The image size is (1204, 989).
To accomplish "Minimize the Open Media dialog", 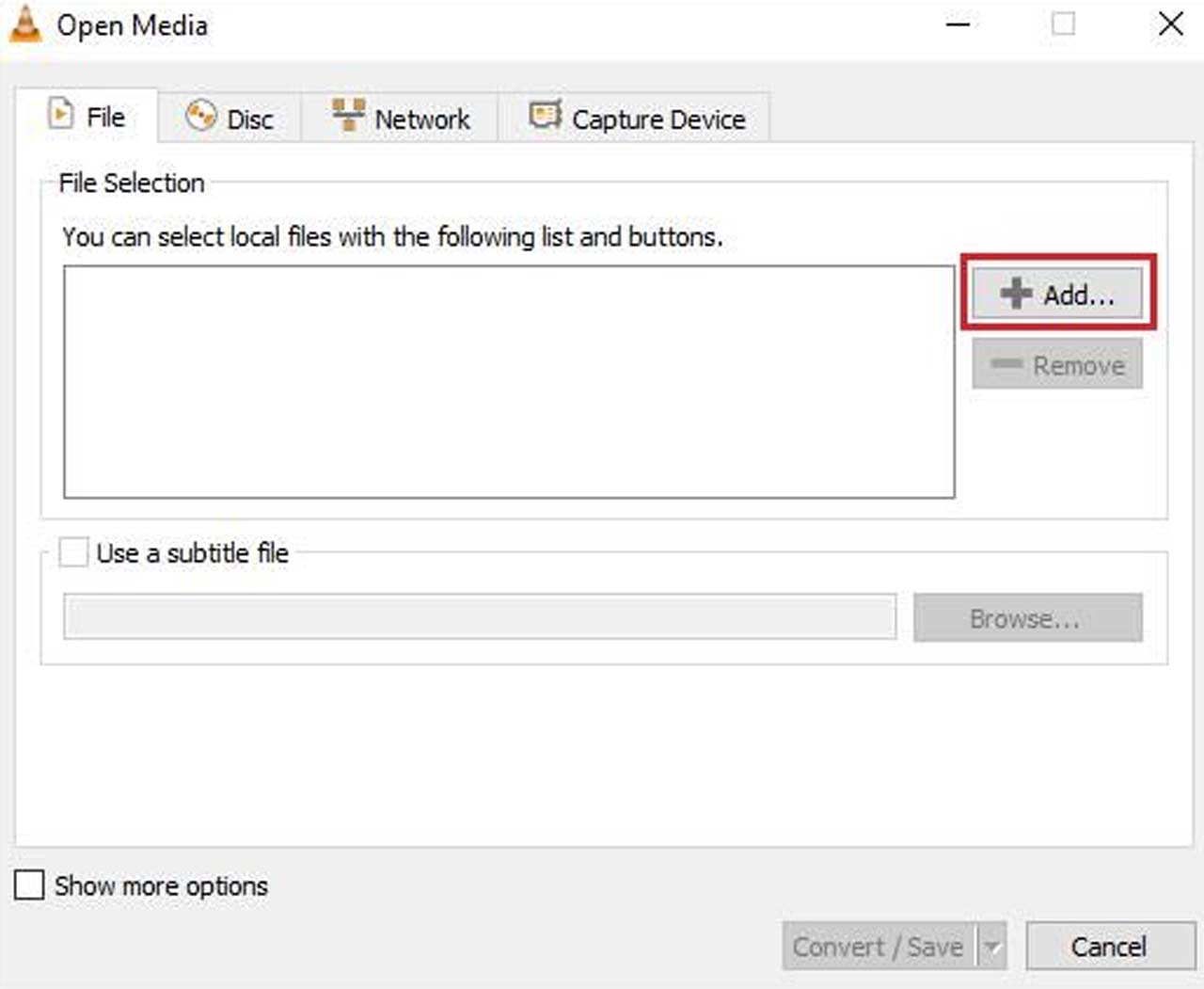I will click(x=958, y=24).
